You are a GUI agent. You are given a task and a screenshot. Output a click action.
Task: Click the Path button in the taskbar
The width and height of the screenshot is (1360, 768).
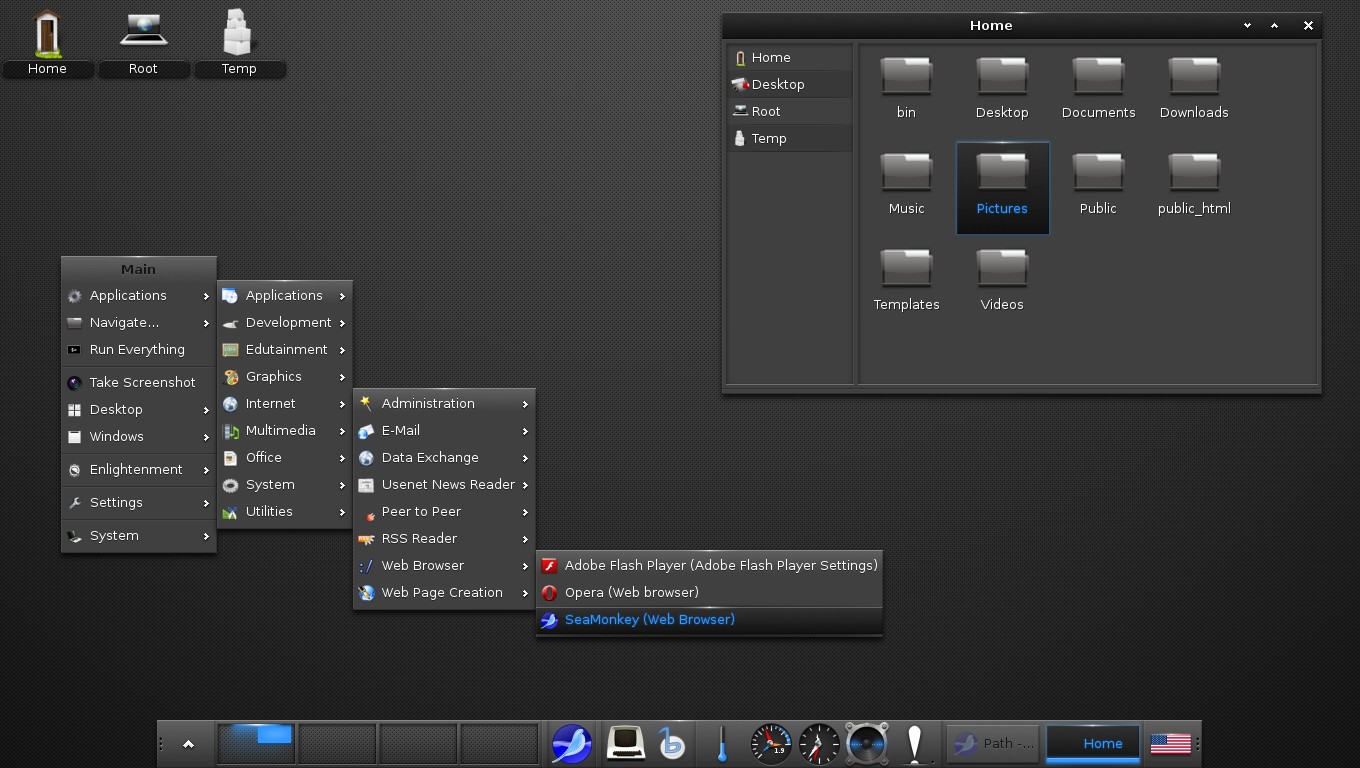(x=993, y=743)
